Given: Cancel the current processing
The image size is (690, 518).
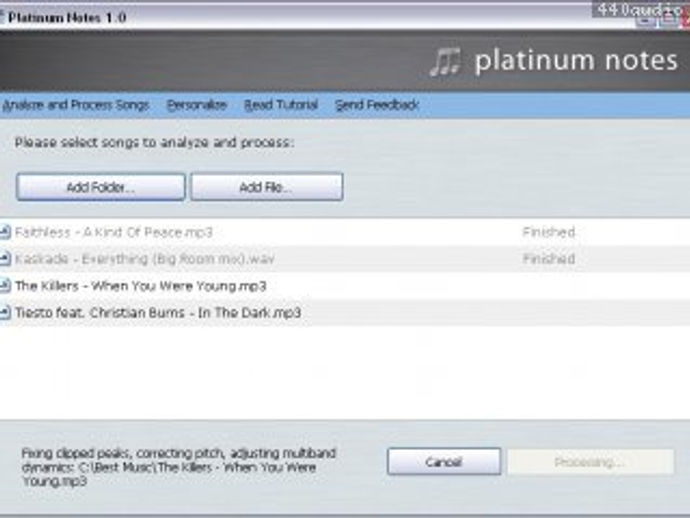Looking at the screenshot, I should 444,462.
